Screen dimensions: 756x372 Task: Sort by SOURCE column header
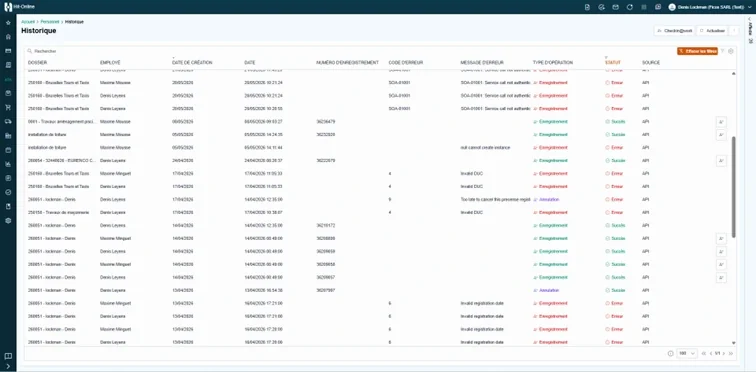tap(651, 63)
